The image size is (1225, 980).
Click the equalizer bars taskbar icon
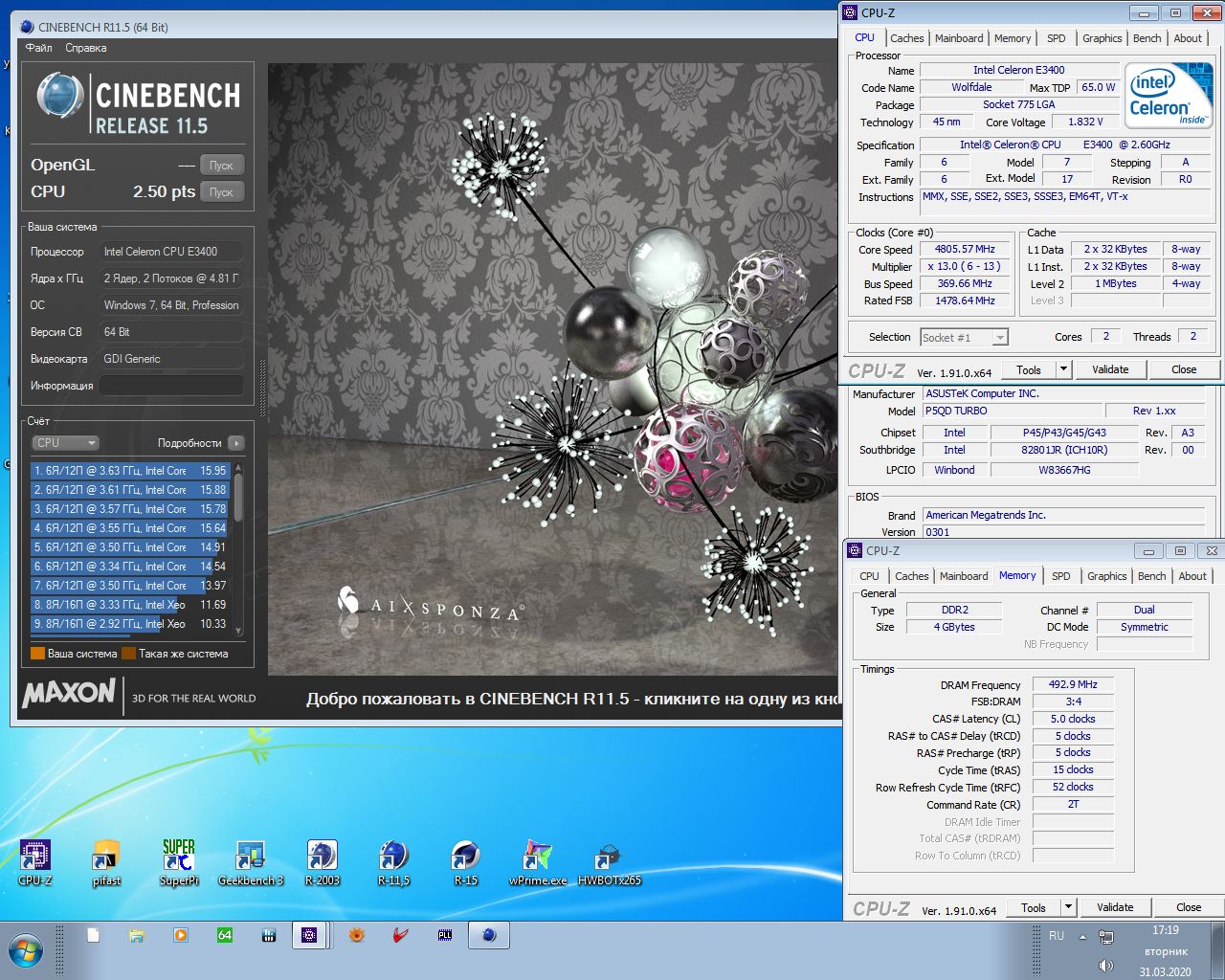269,935
